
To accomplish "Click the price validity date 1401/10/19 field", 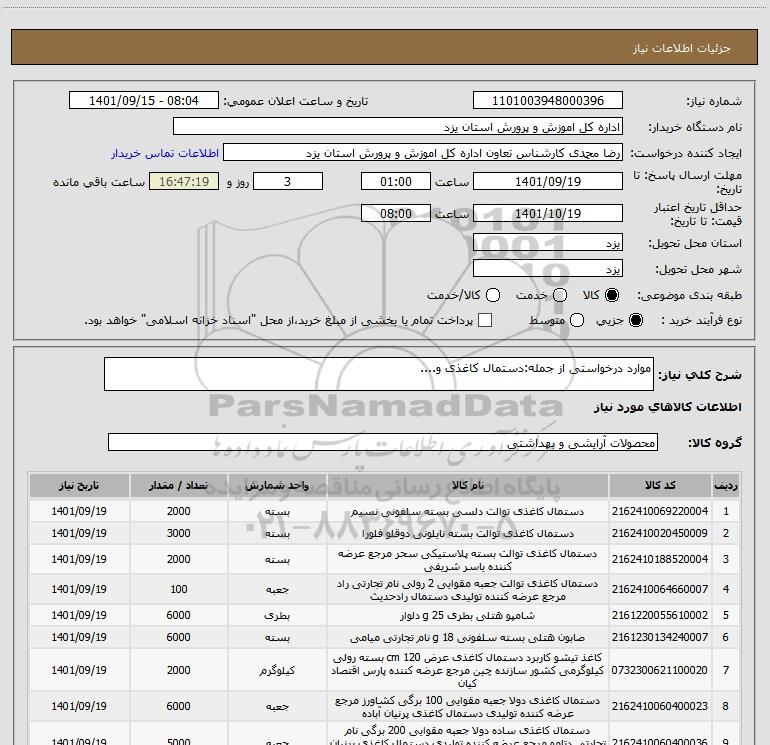I will pos(548,213).
